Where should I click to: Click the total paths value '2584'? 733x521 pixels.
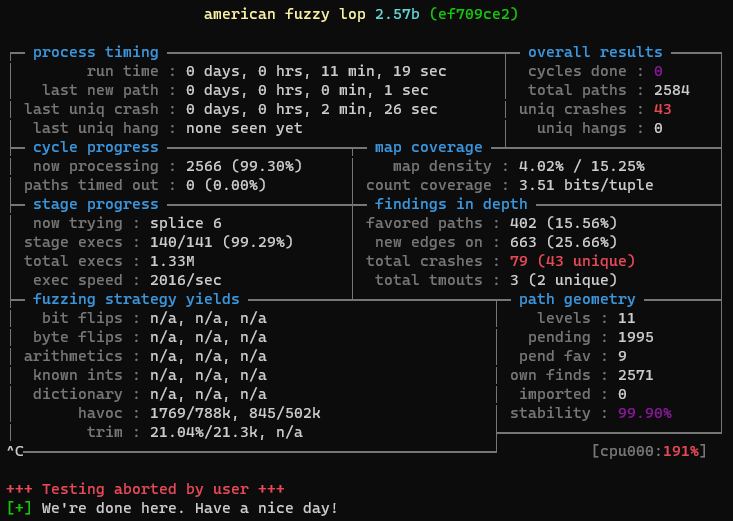[x=672, y=90]
